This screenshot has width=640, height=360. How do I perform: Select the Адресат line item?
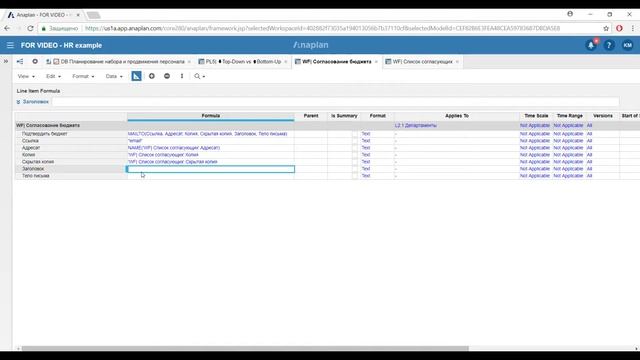pyautogui.click(x=31, y=148)
